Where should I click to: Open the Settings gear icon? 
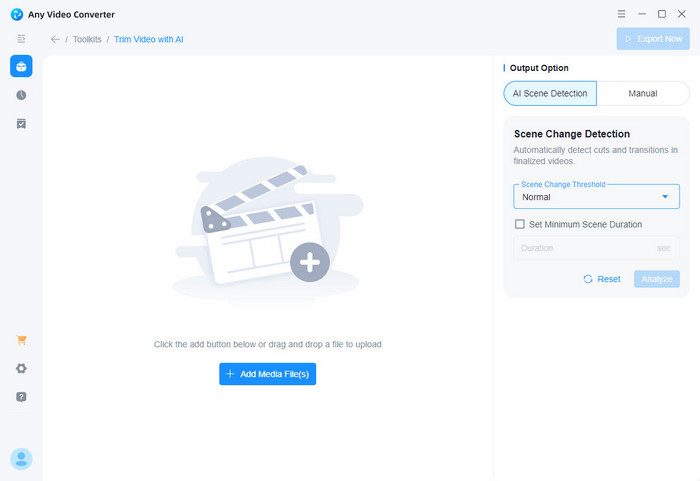[21, 368]
